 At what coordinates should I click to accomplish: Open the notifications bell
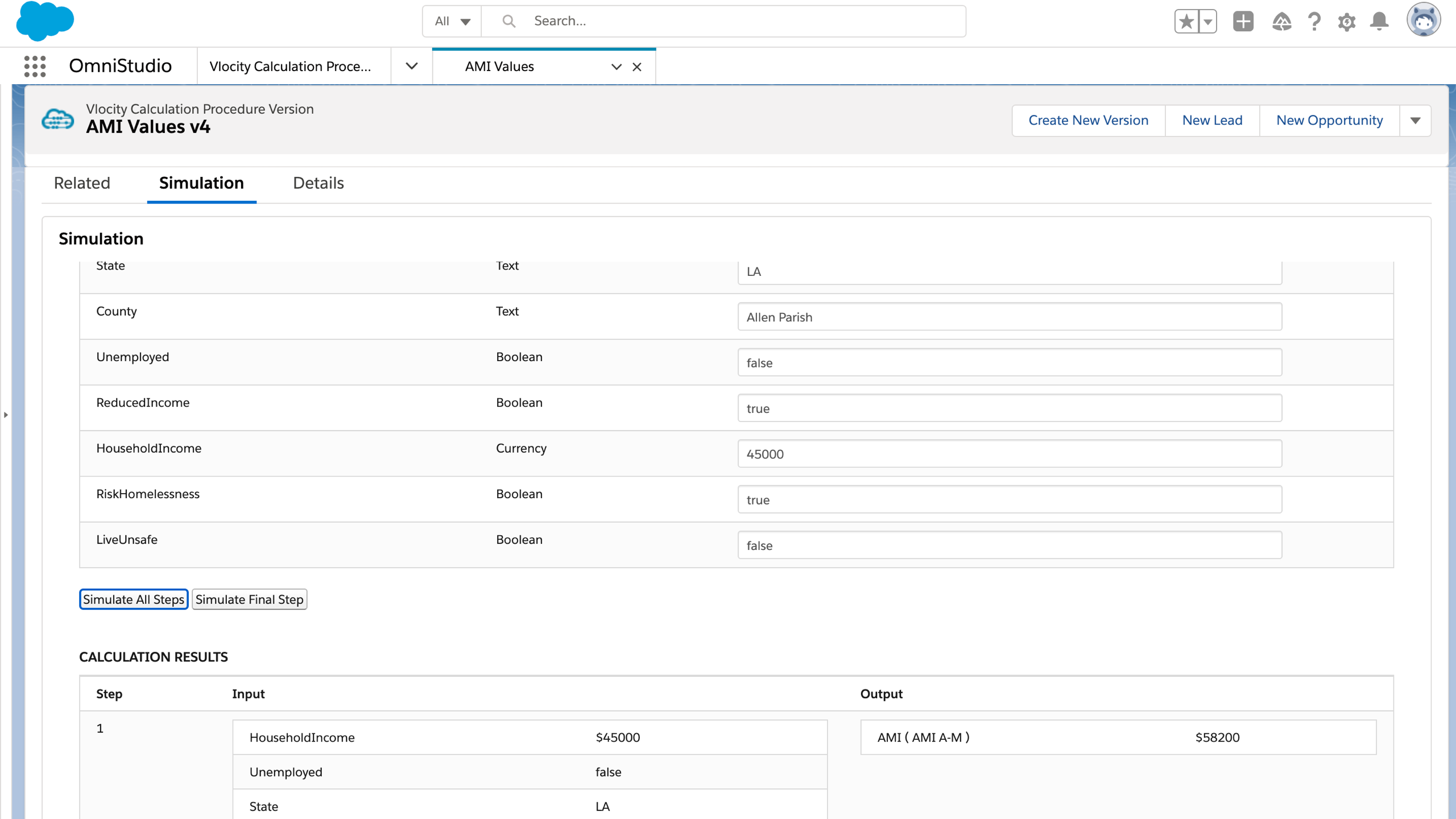tap(1379, 22)
